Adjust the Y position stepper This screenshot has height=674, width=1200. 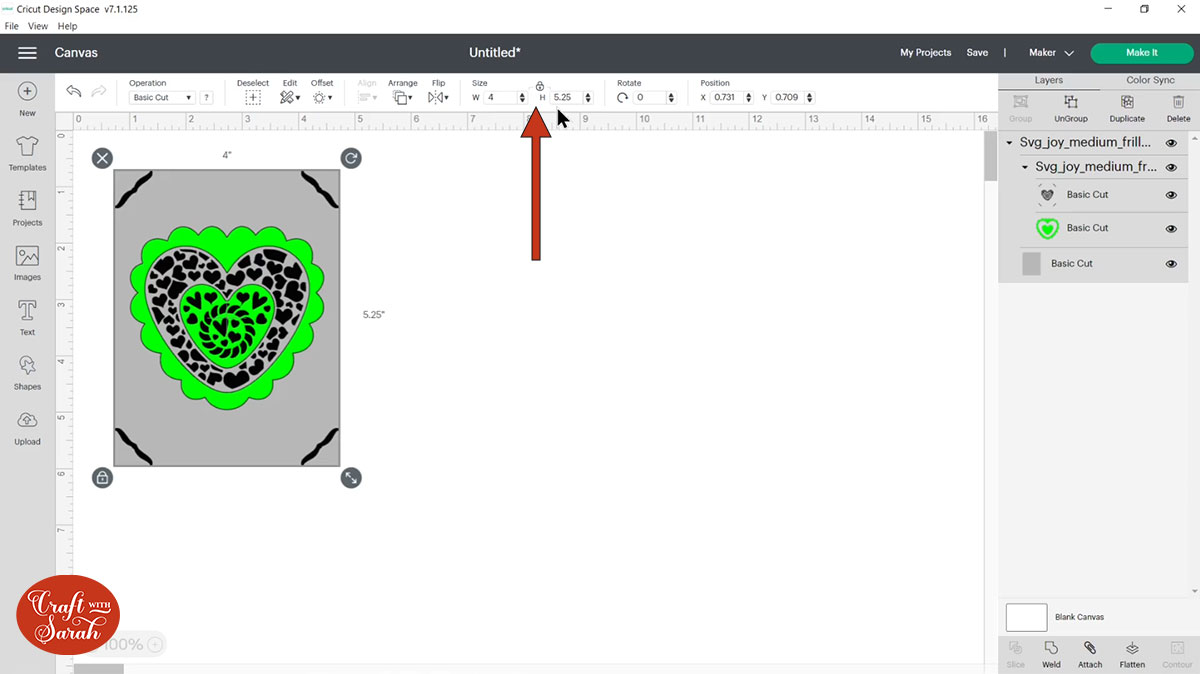pos(809,98)
